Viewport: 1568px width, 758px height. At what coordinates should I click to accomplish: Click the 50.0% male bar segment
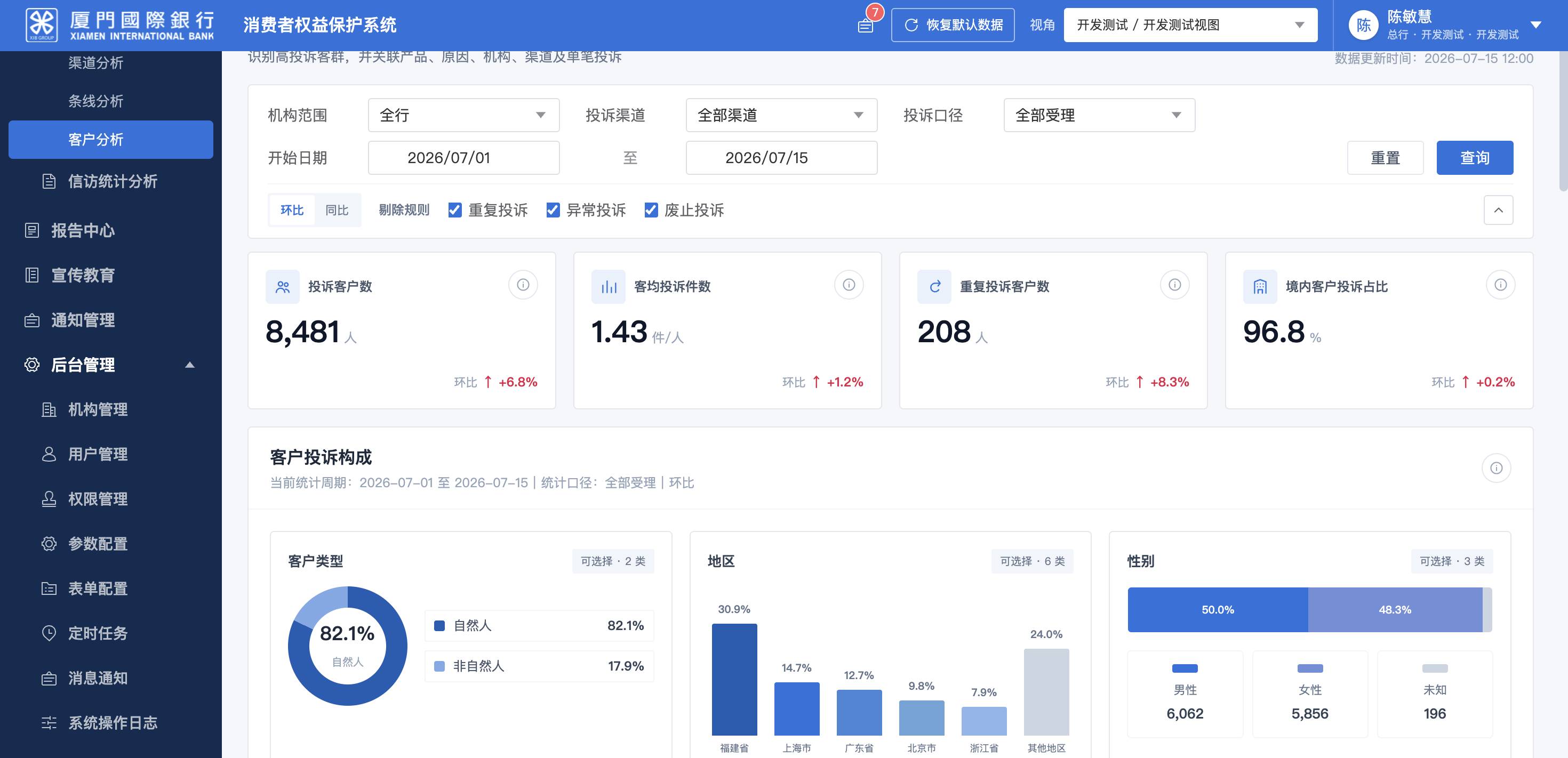[1218, 610]
